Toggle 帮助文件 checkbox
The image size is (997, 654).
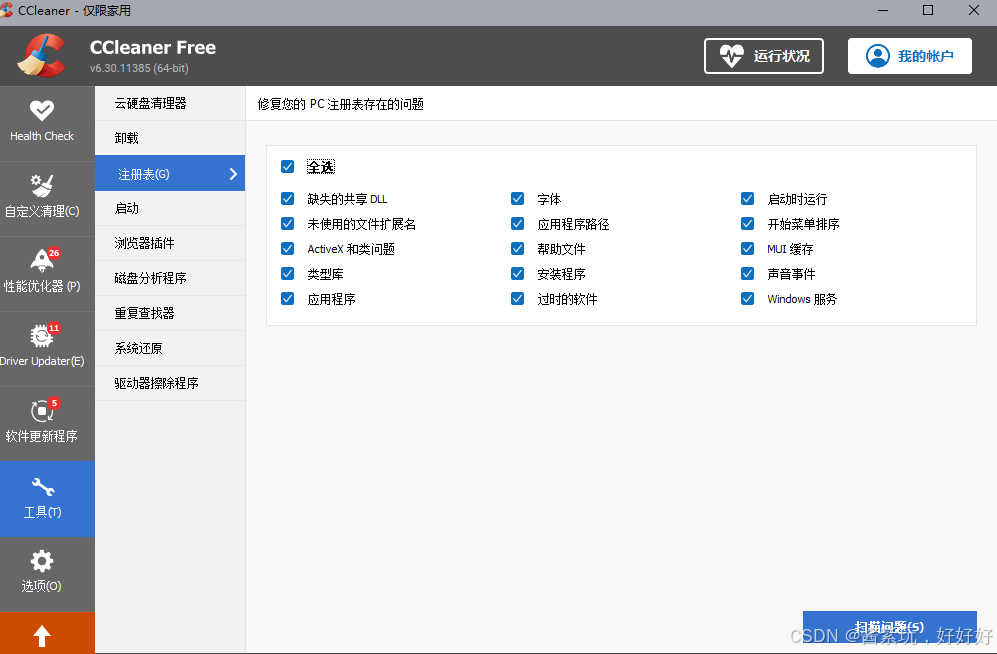tap(518, 249)
